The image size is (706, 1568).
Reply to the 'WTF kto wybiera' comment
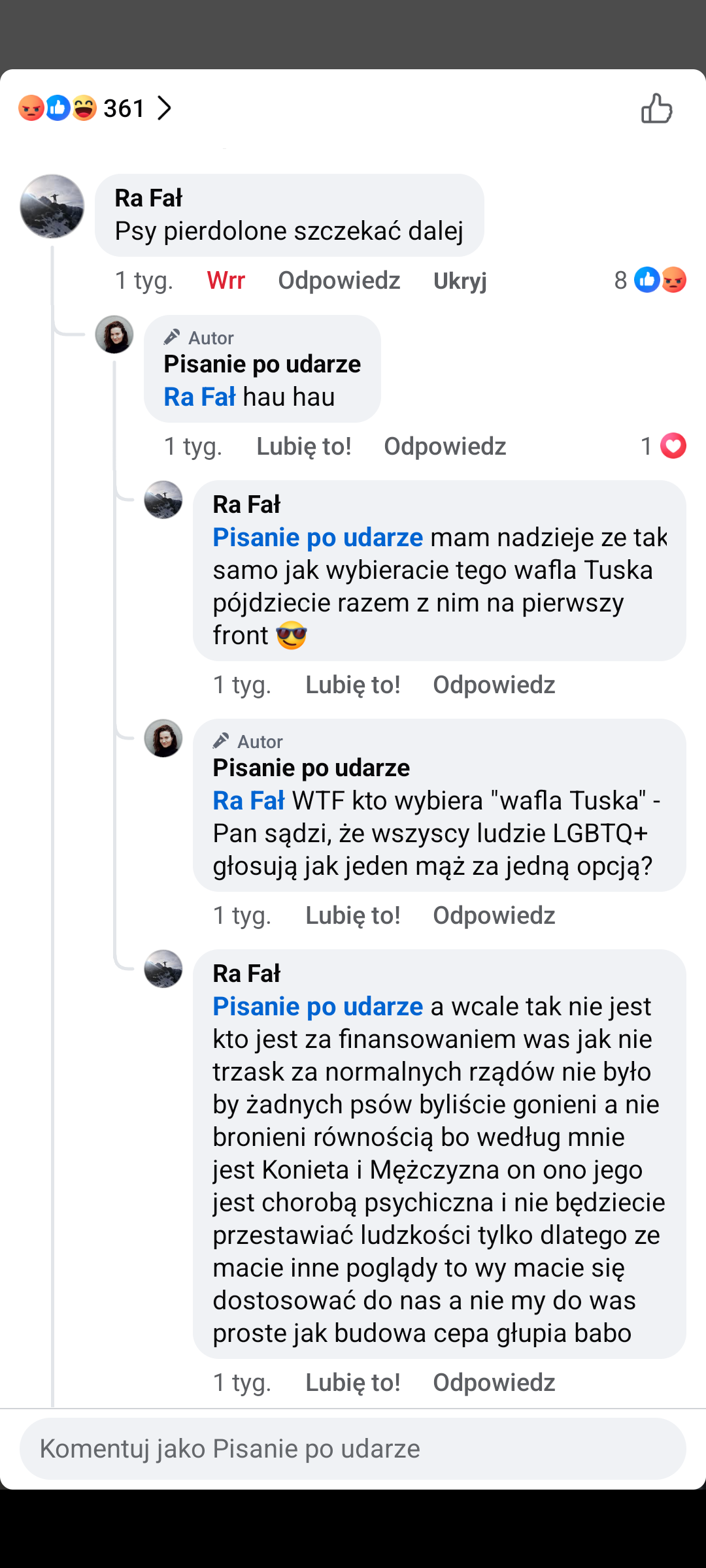(494, 915)
